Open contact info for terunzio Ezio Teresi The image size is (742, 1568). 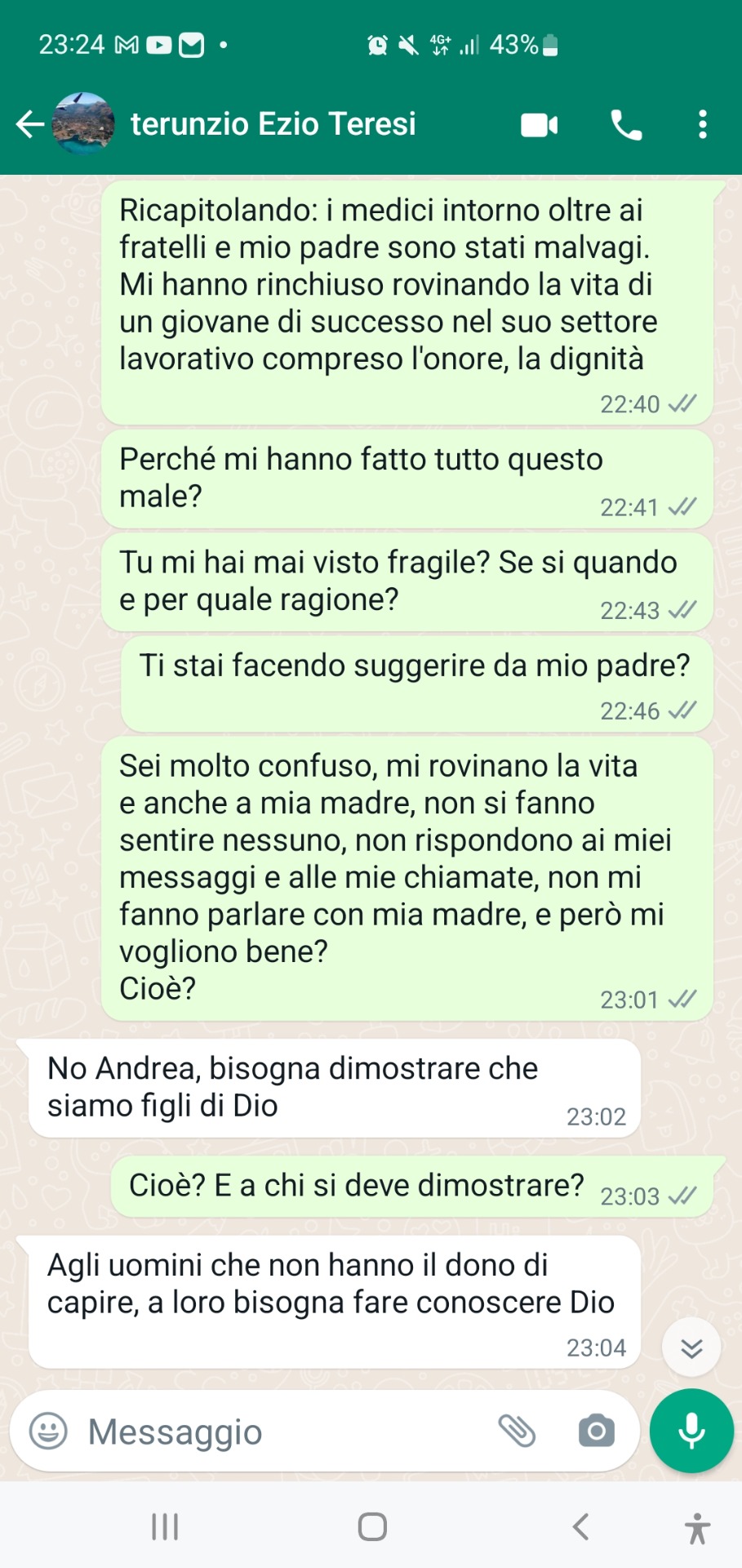pyautogui.click(x=273, y=124)
